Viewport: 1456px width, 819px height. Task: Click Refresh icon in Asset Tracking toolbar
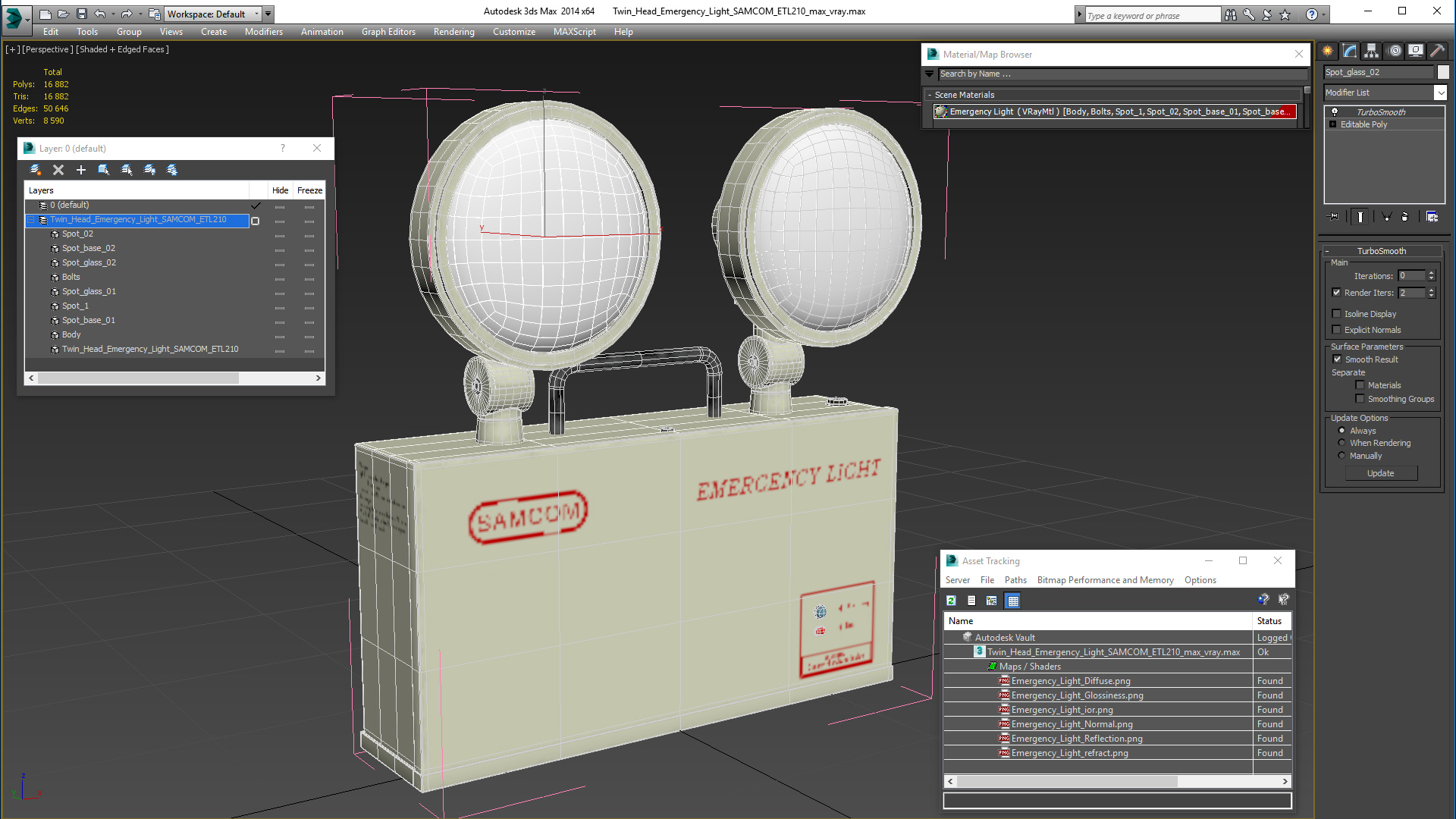(x=952, y=601)
